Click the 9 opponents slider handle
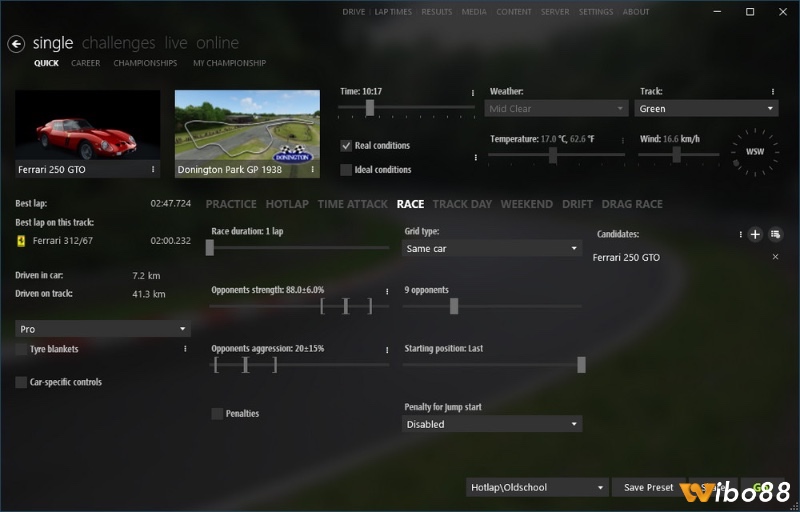 [x=454, y=306]
